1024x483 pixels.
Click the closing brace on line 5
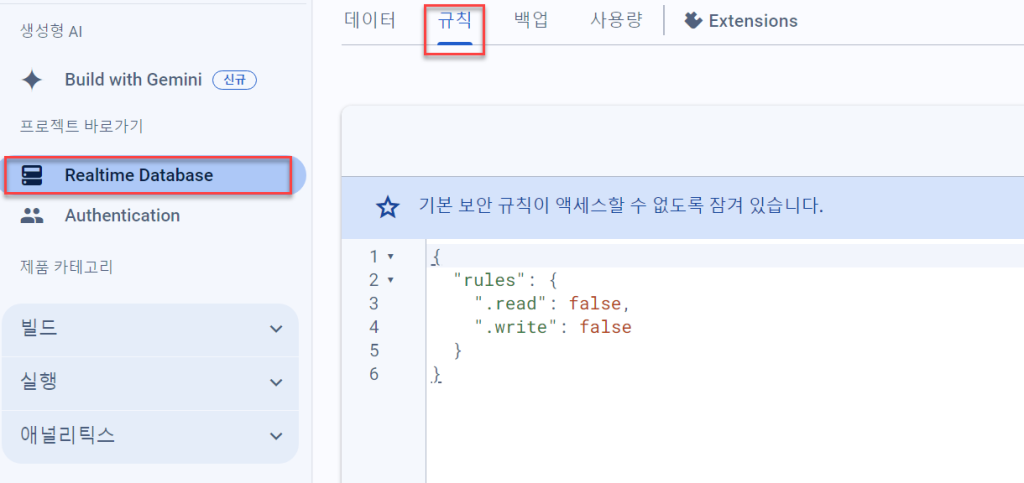point(458,351)
